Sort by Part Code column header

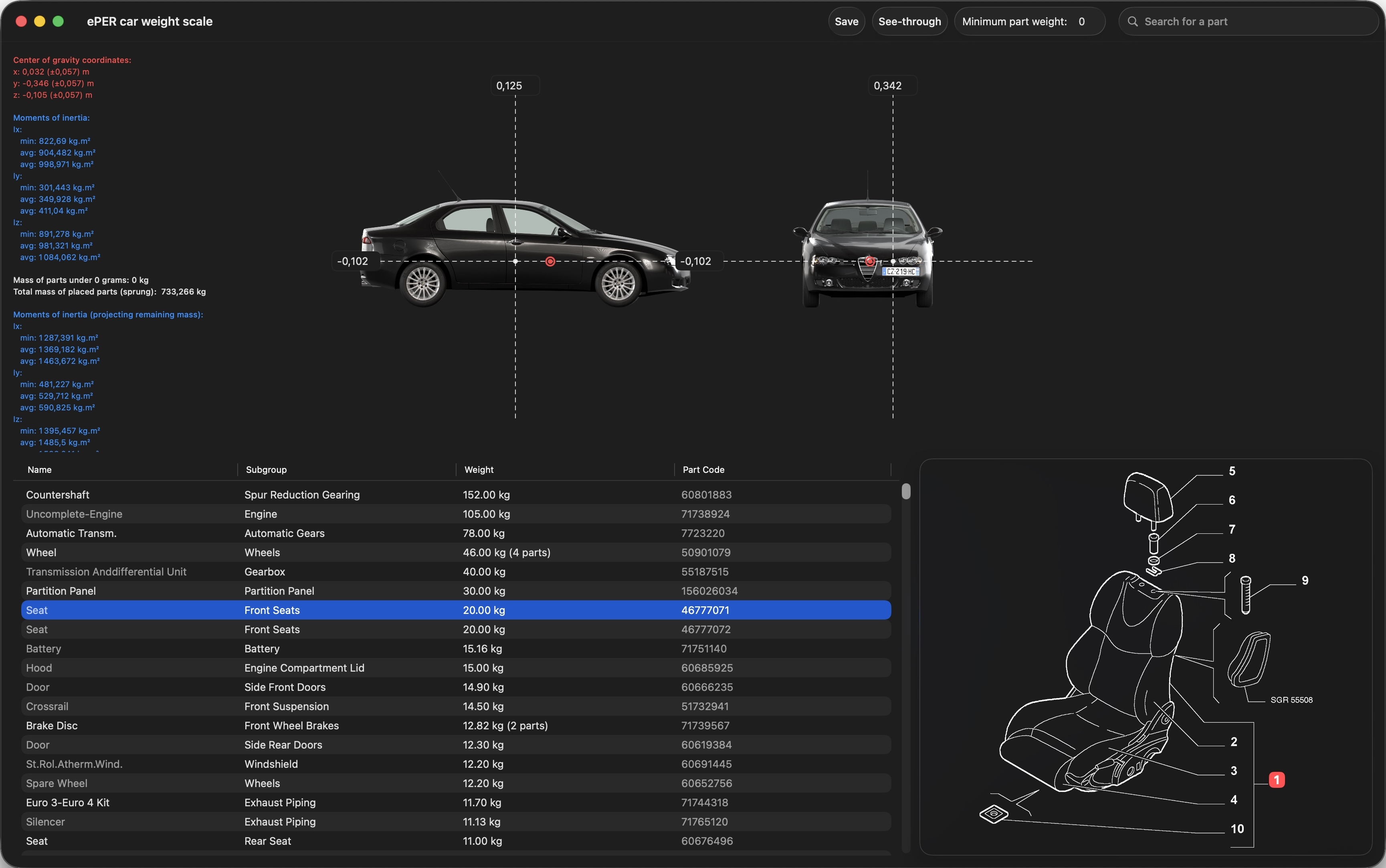tap(703, 470)
